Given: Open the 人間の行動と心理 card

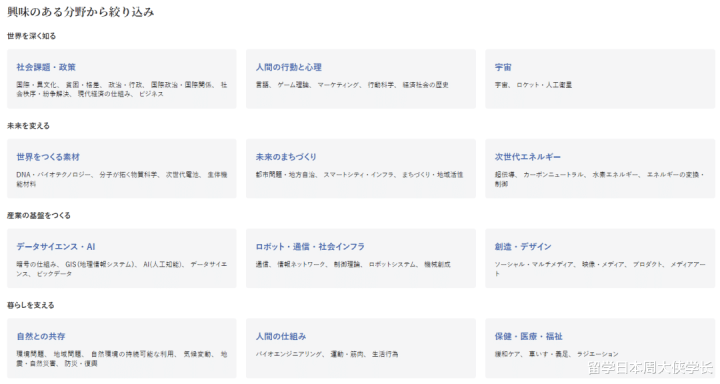Looking at the screenshot, I should [360, 79].
